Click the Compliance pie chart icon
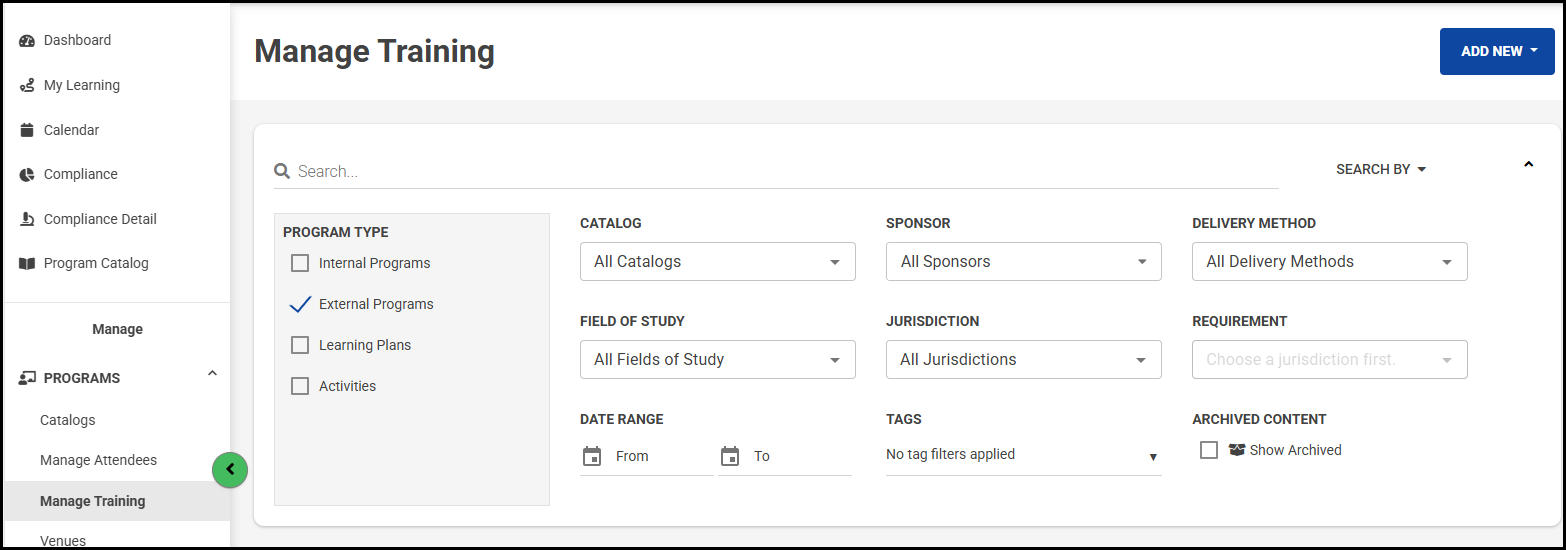Image resolution: width=1566 pixels, height=550 pixels. [27, 175]
